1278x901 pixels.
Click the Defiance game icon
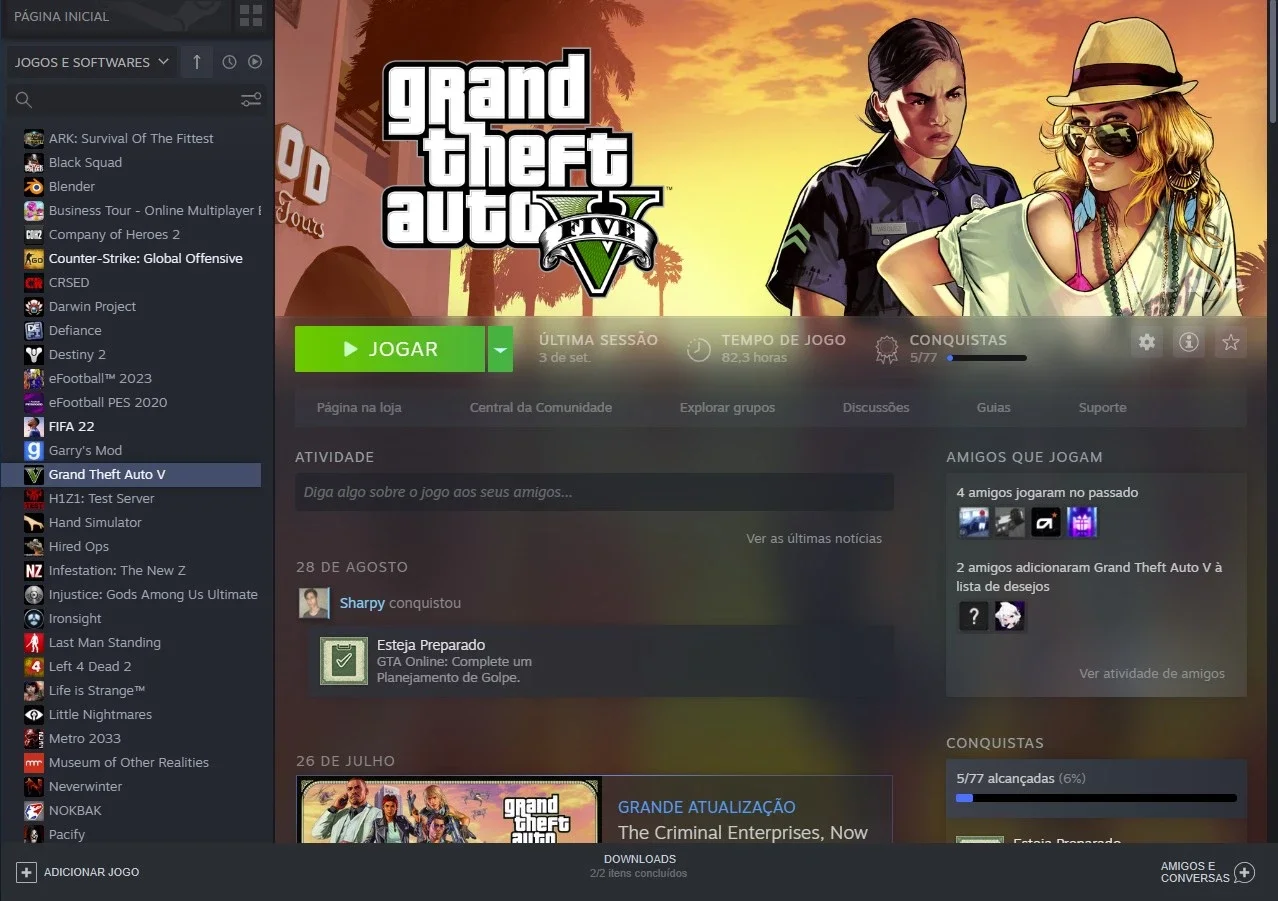pyautogui.click(x=34, y=330)
